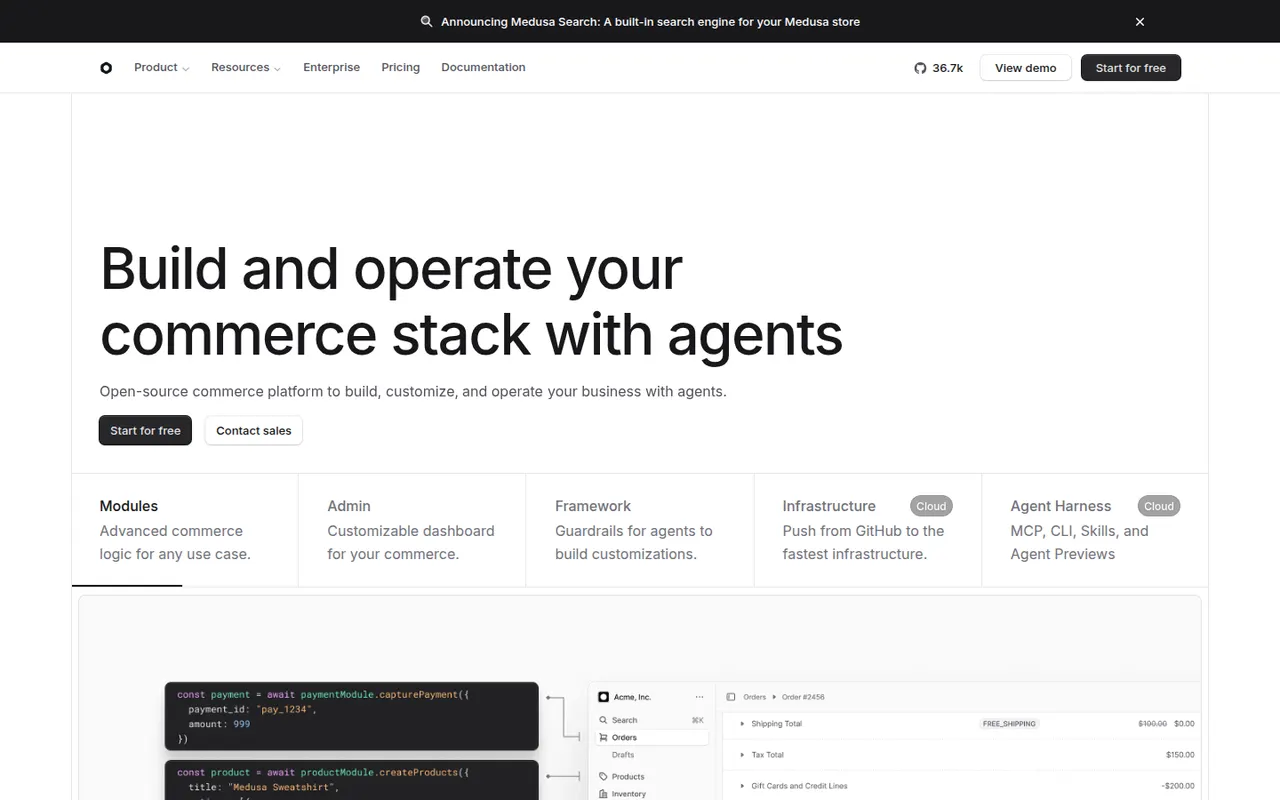Switch to the Framework feature tab

coord(640,530)
